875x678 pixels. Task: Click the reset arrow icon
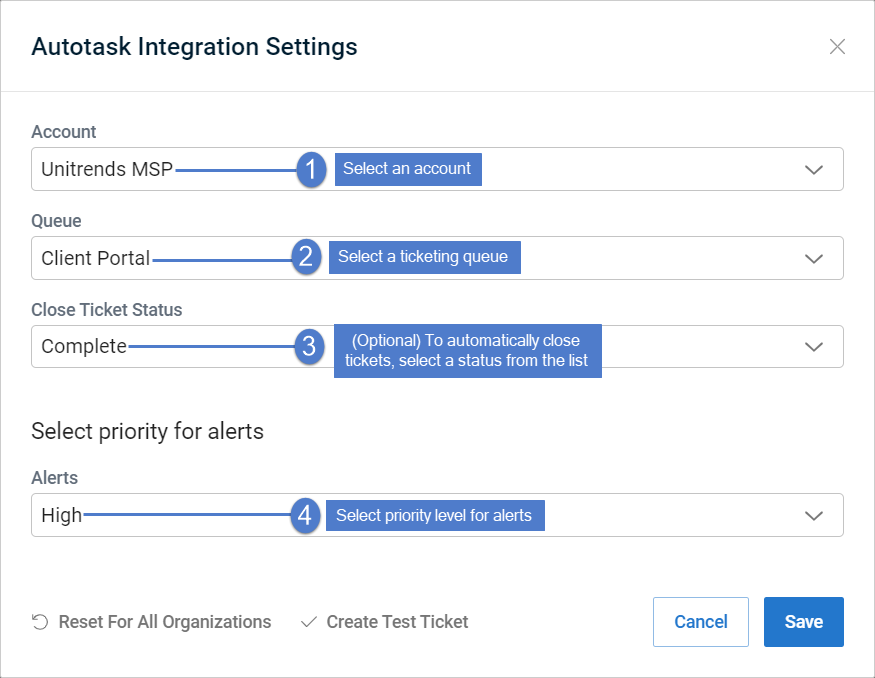40,622
